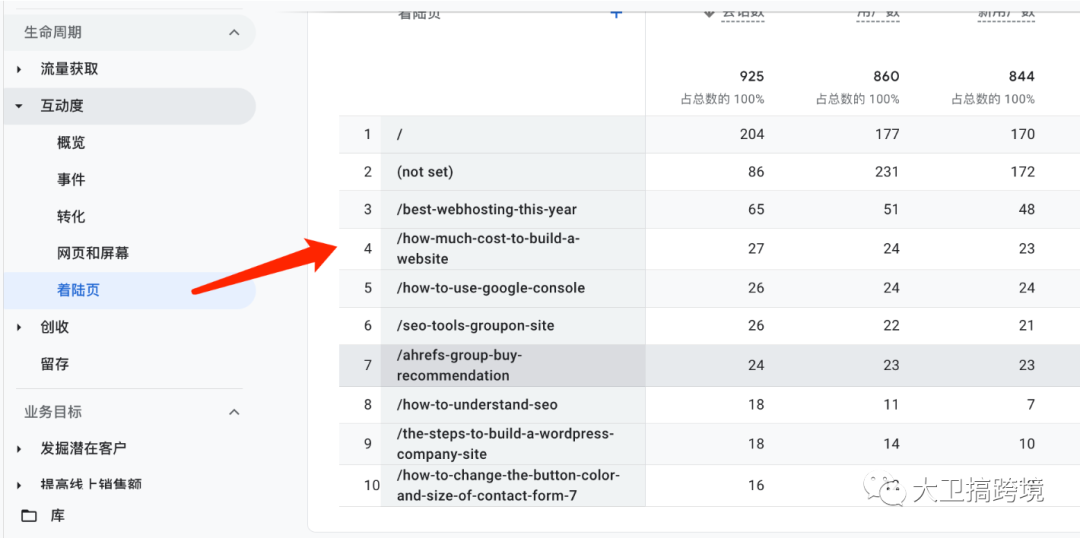Expand the 提高线上销售额 group
This screenshot has width=1080, height=538.
[19, 485]
